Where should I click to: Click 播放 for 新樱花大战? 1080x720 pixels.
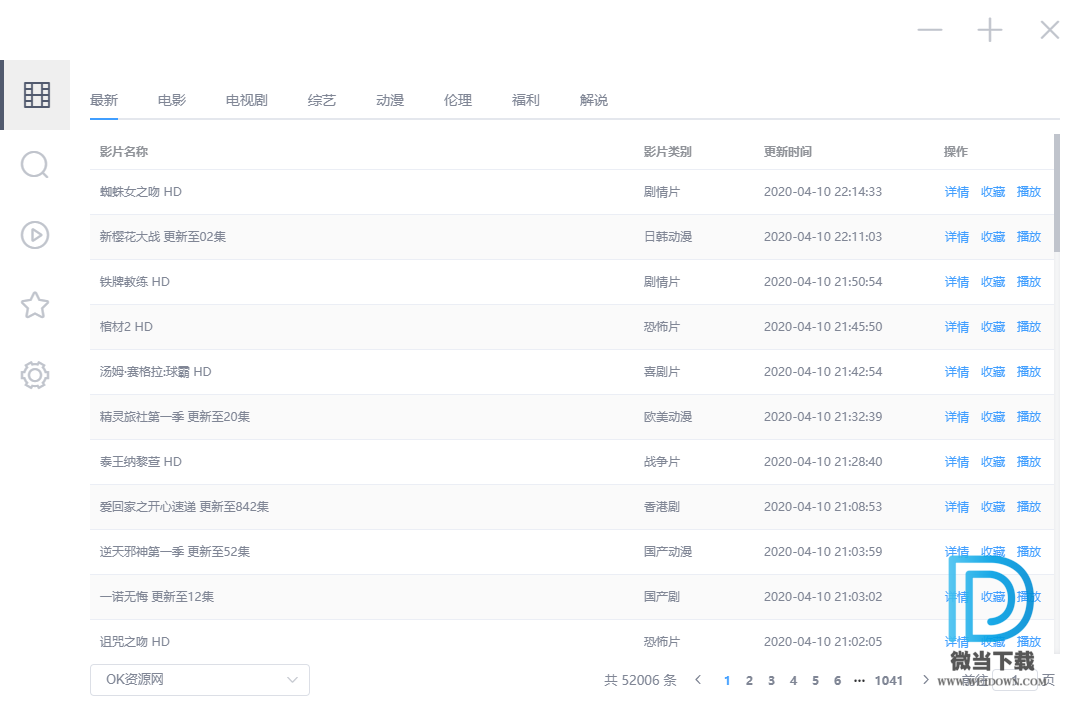(1029, 237)
